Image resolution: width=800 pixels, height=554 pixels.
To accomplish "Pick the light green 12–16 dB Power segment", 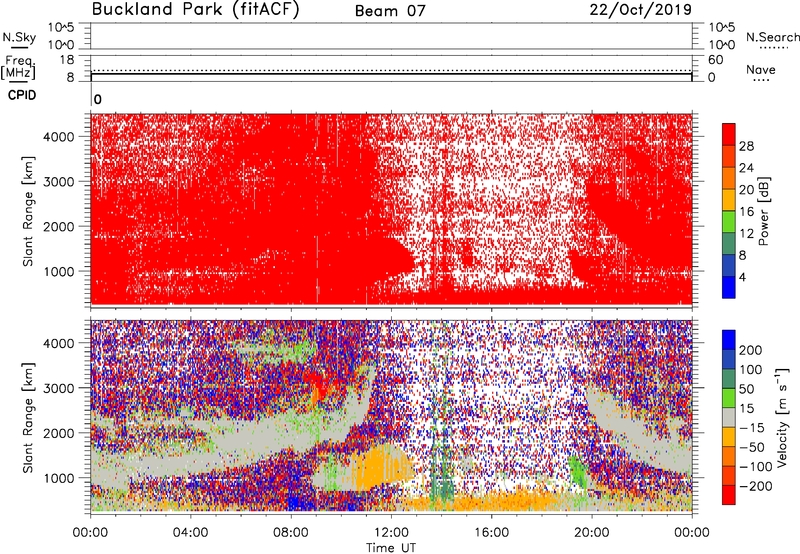I will 729,221.
